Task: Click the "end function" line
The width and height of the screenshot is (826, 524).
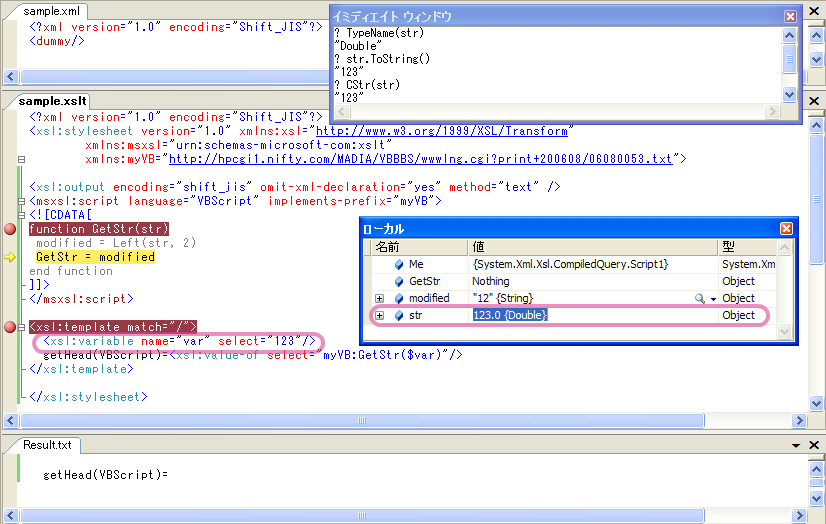Action: pyautogui.click(x=71, y=271)
